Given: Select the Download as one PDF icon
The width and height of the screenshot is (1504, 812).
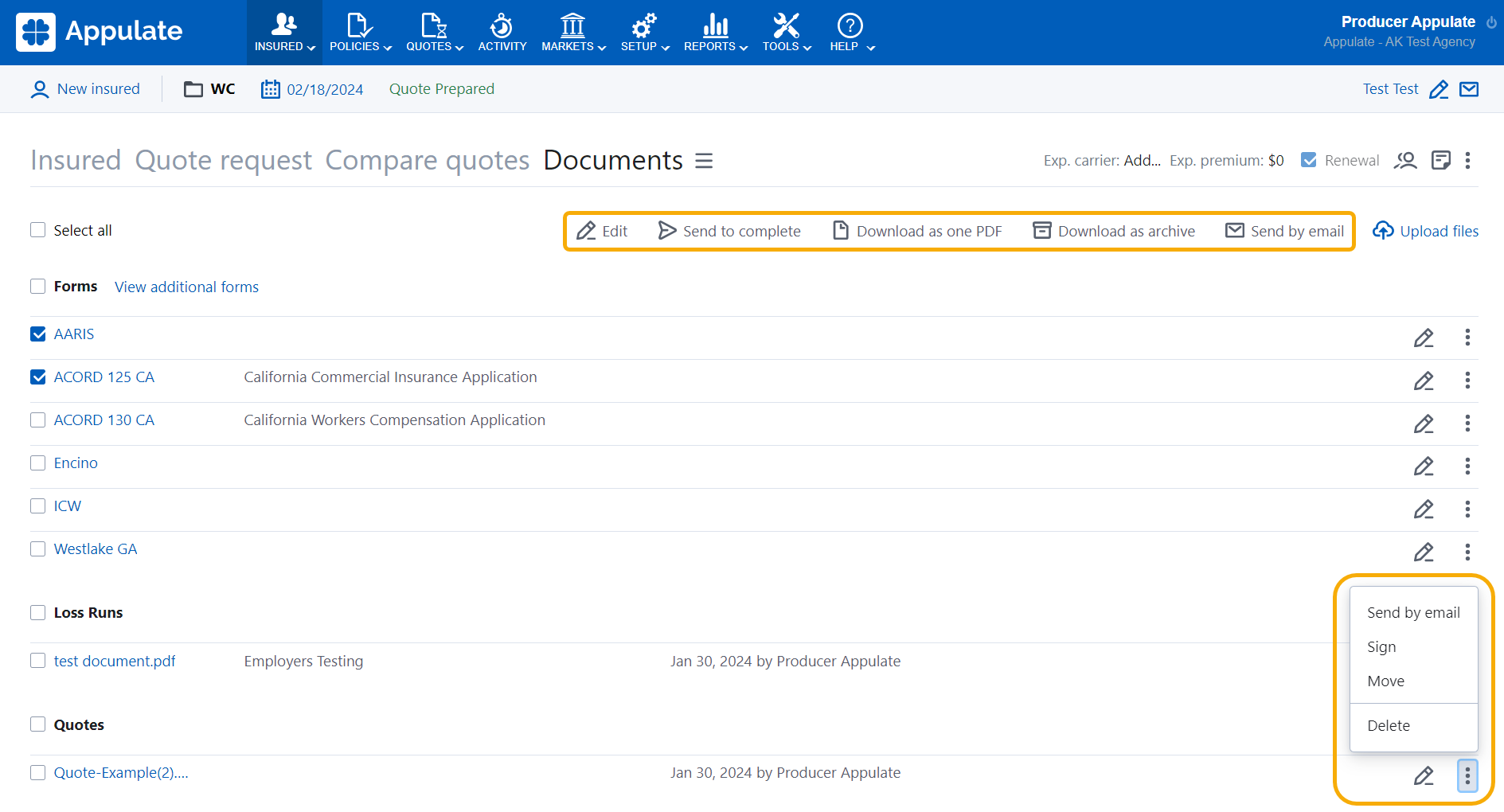Looking at the screenshot, I should (841, 230).
